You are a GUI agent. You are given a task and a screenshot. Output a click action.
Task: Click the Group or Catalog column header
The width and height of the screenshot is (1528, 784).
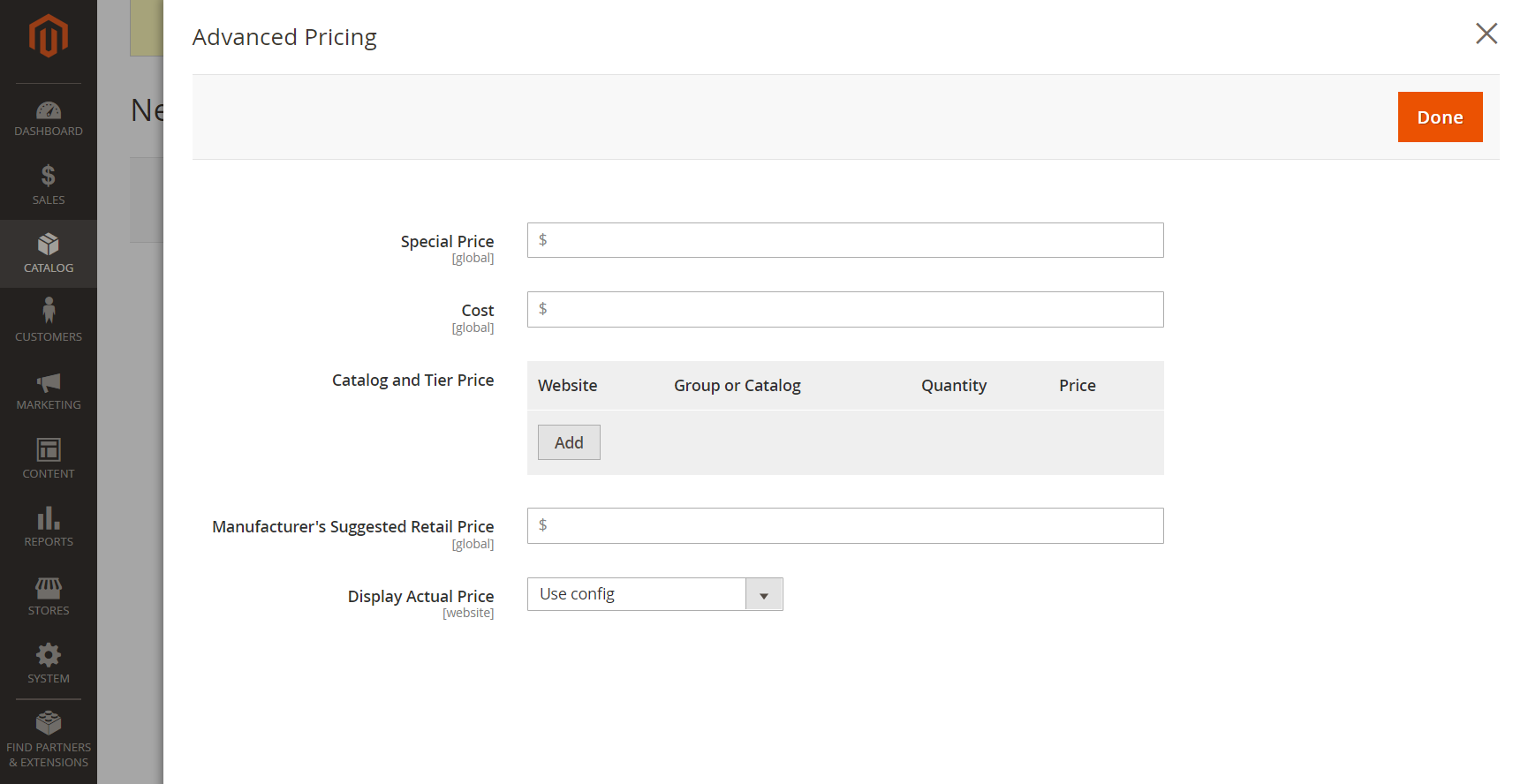coord(738,386)
